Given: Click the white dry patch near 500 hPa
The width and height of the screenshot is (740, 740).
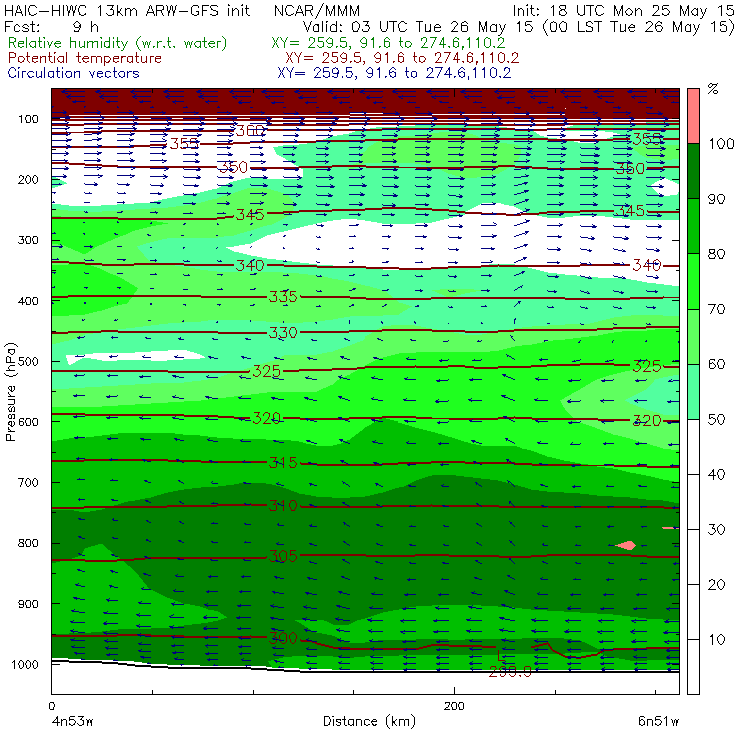Looking at the screenshot, I should pyautogui.click(x=135, y=356).
